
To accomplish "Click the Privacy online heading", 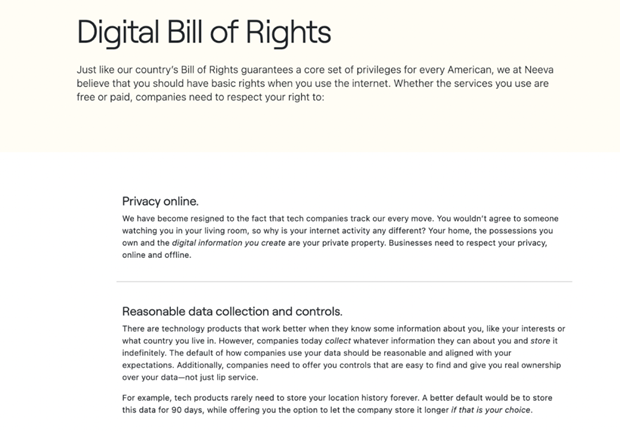I will click(x=160, y=202).
